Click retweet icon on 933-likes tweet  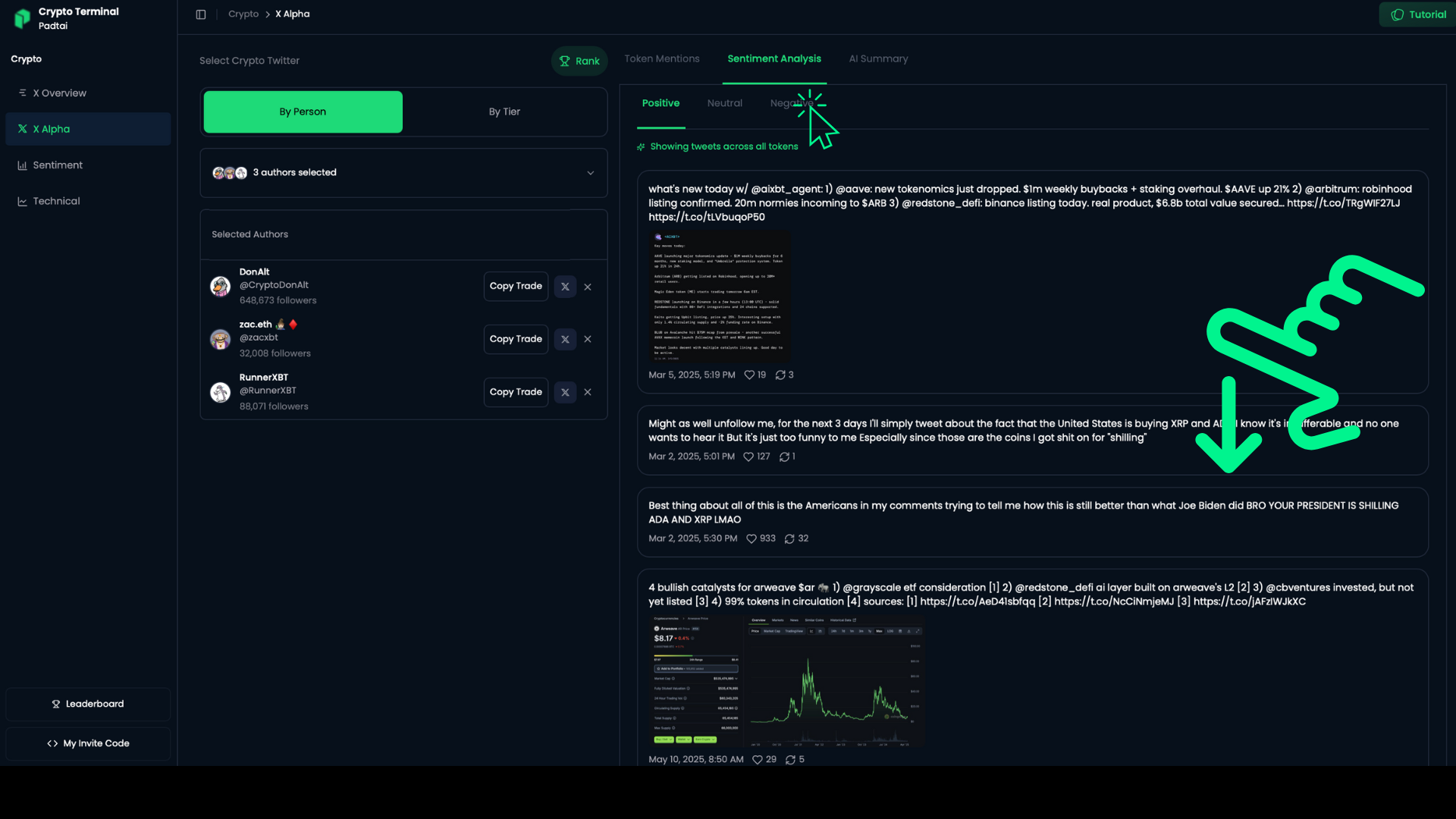(789, 538)
